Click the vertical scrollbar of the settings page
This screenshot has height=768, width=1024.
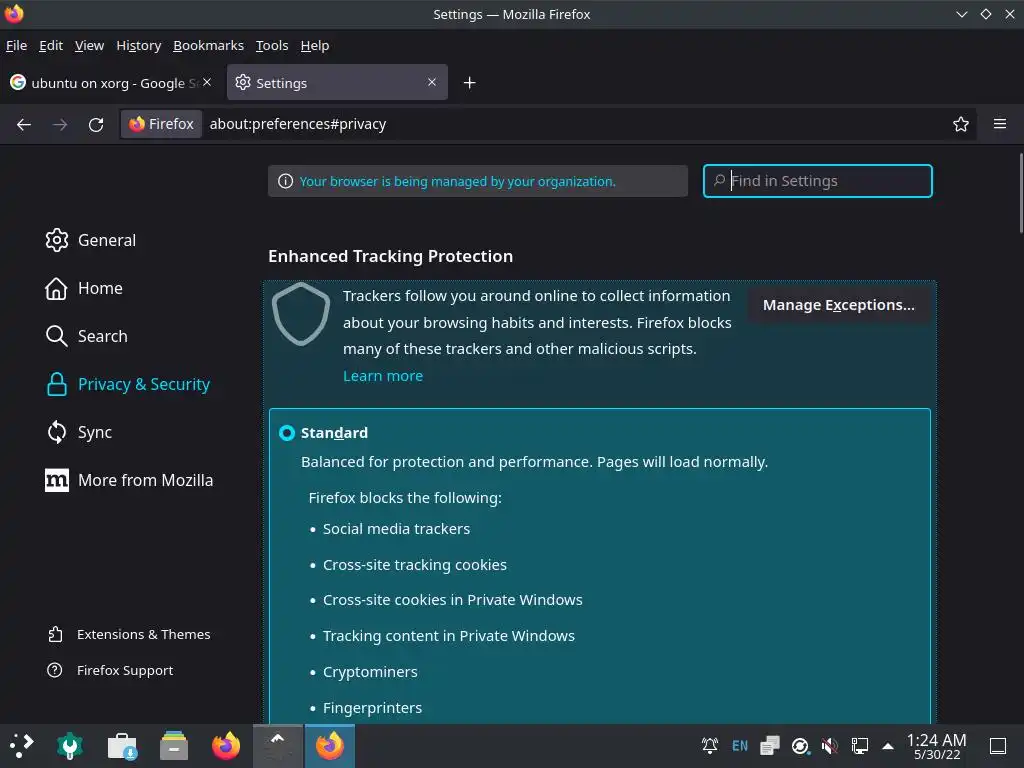pos(1021,193)
